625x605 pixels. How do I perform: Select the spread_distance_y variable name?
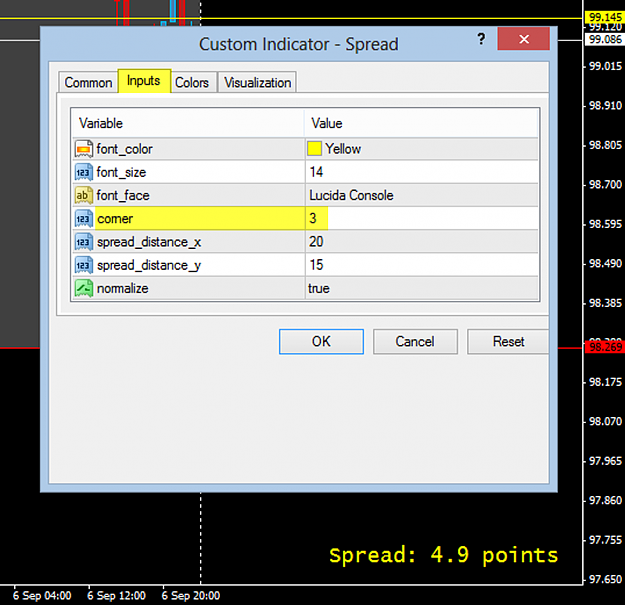click(149, 265)
